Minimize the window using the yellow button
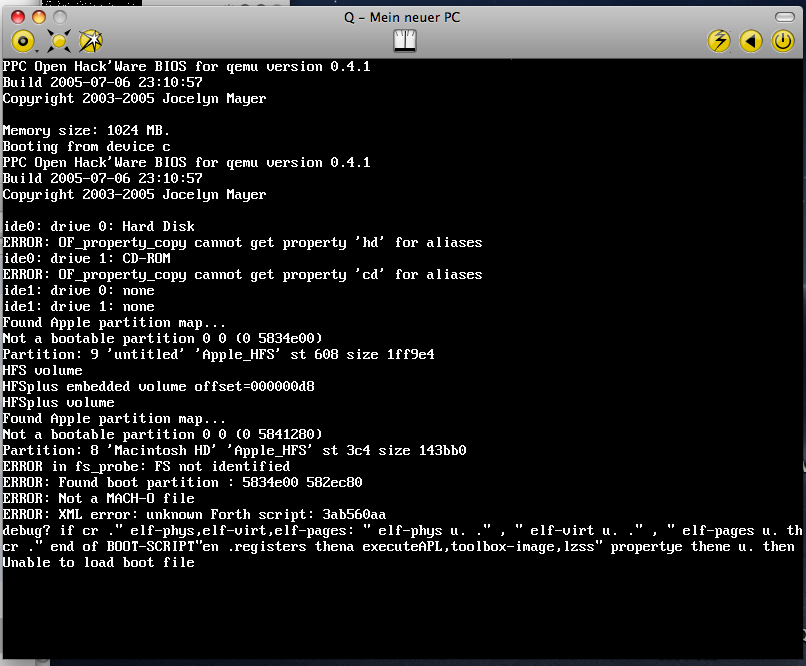806x666 pixels. click(x=39, y=17)
